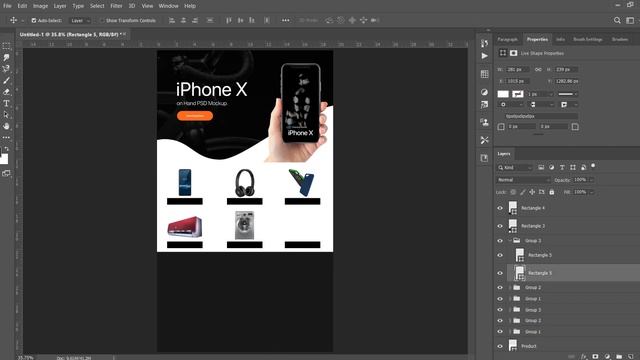640x360 pixels.
Task: Open the Opacity slider arrow
Action: (x=591, y=180)
